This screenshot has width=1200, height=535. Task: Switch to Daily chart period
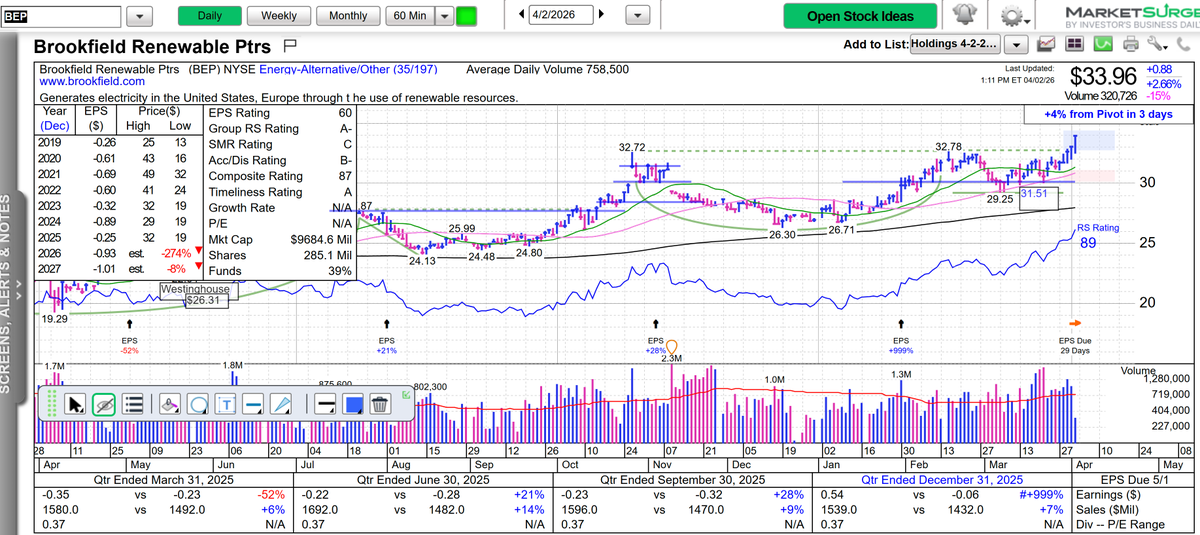(x=210, y=16)
